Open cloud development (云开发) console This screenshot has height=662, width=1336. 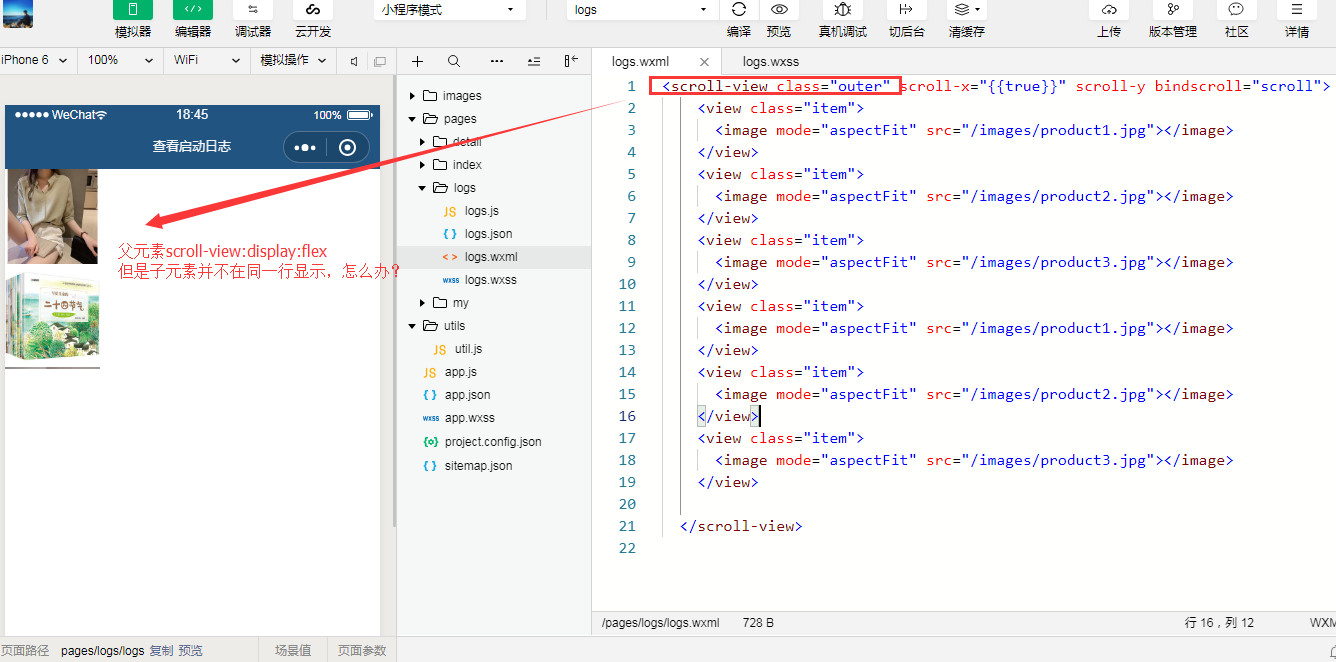tap(312, 10)
